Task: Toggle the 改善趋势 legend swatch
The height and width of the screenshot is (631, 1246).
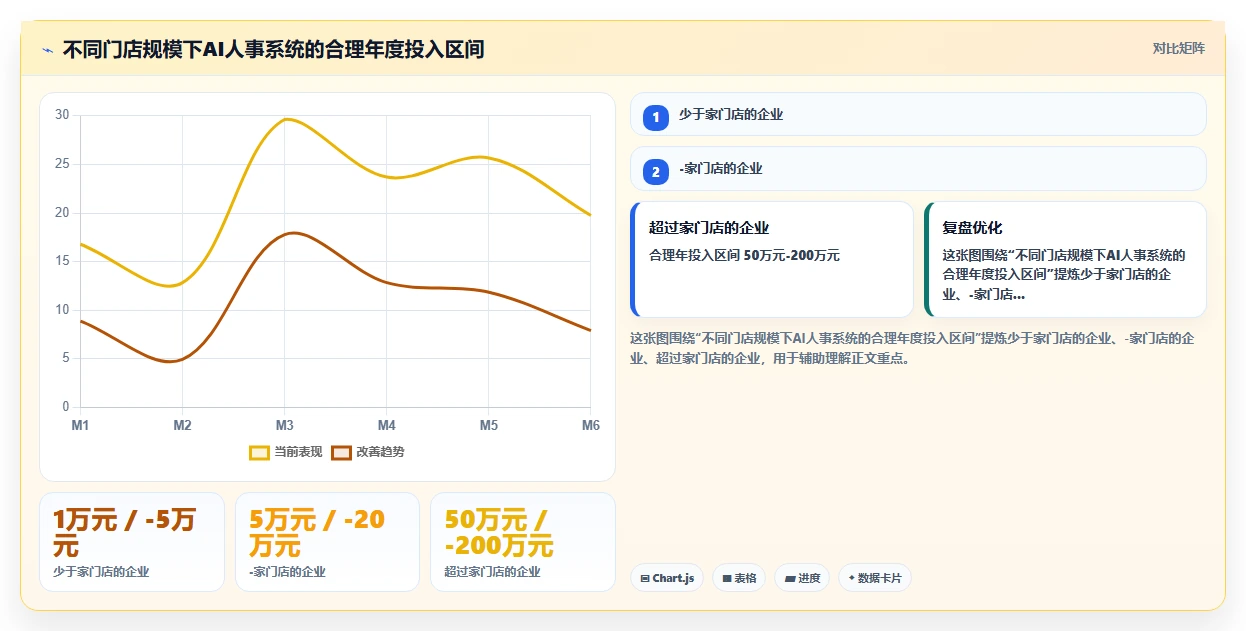Action: pos(342,452)
